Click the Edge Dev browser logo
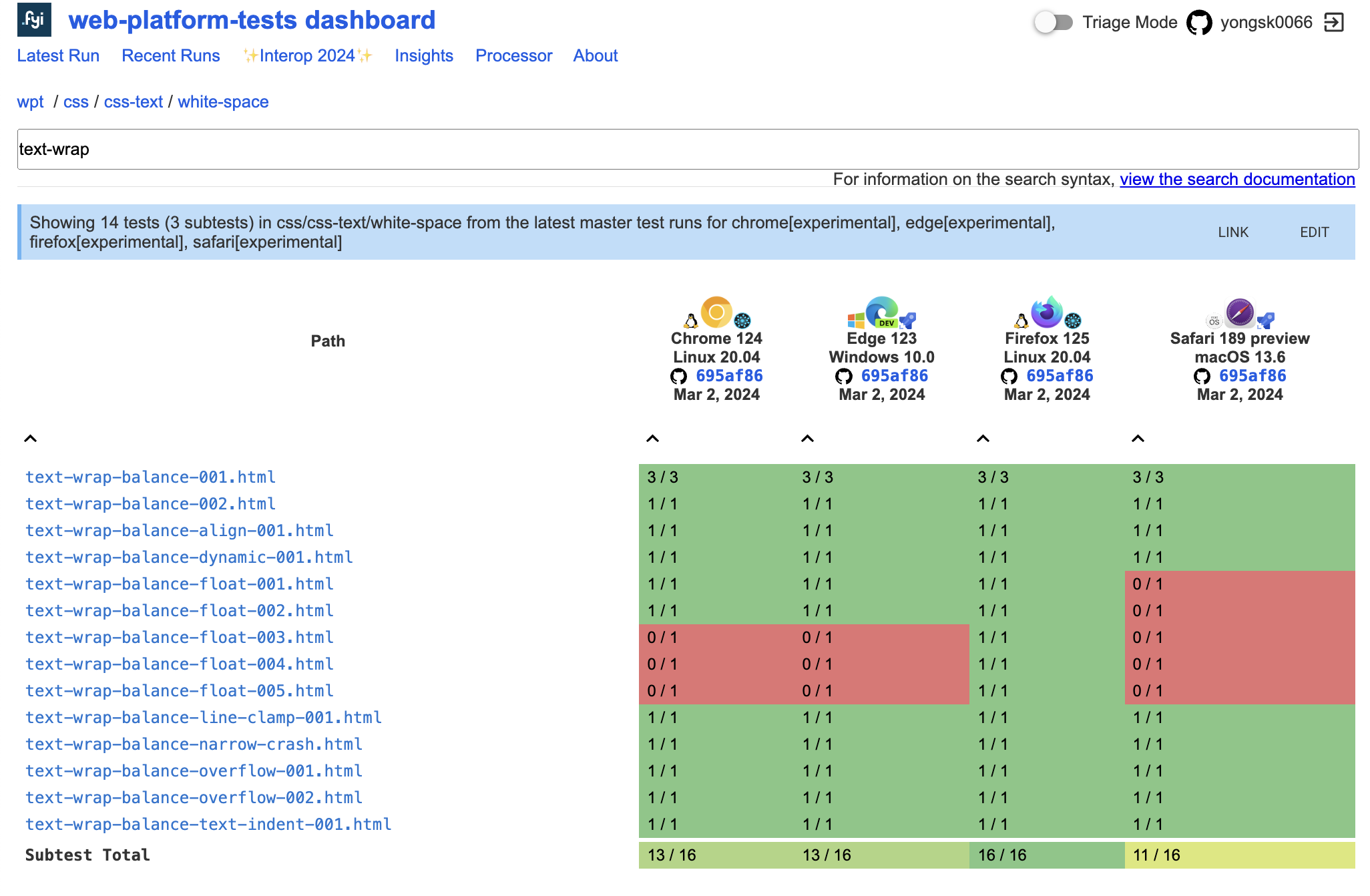The image size is (1370, 896). pos(881,312)
